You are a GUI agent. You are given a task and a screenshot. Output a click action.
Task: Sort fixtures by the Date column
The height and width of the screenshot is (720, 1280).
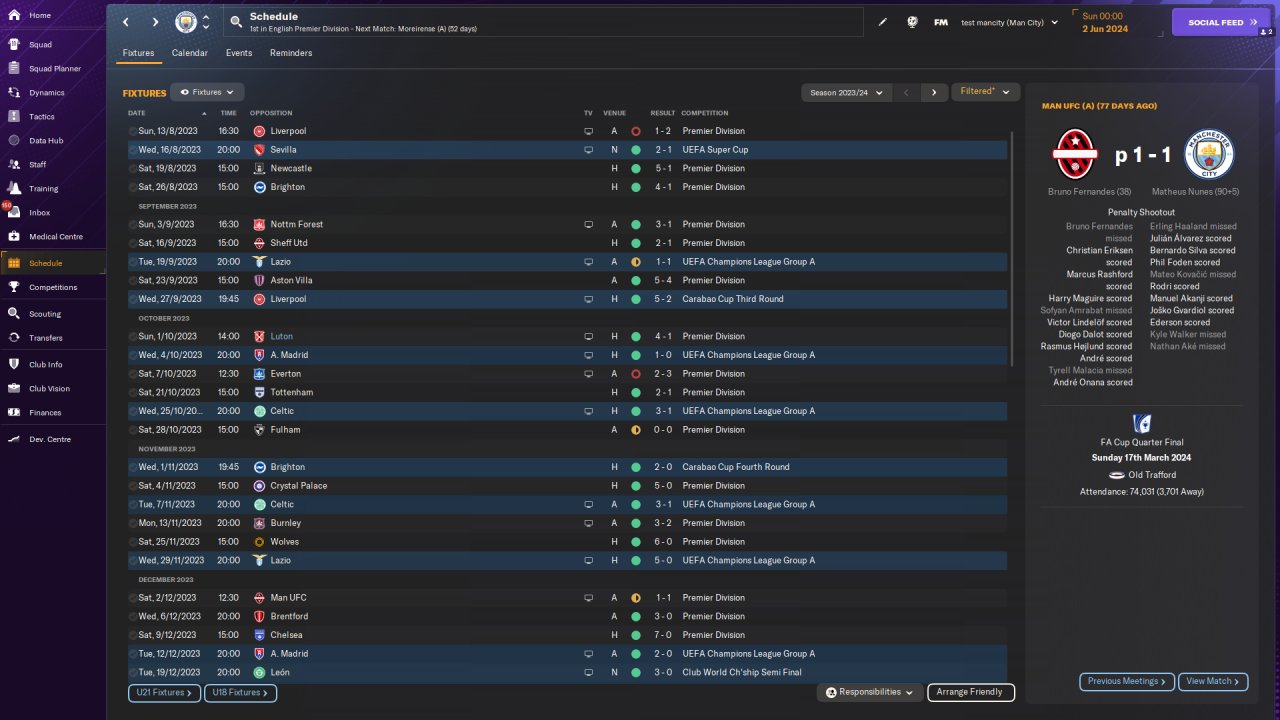point(137,113)
